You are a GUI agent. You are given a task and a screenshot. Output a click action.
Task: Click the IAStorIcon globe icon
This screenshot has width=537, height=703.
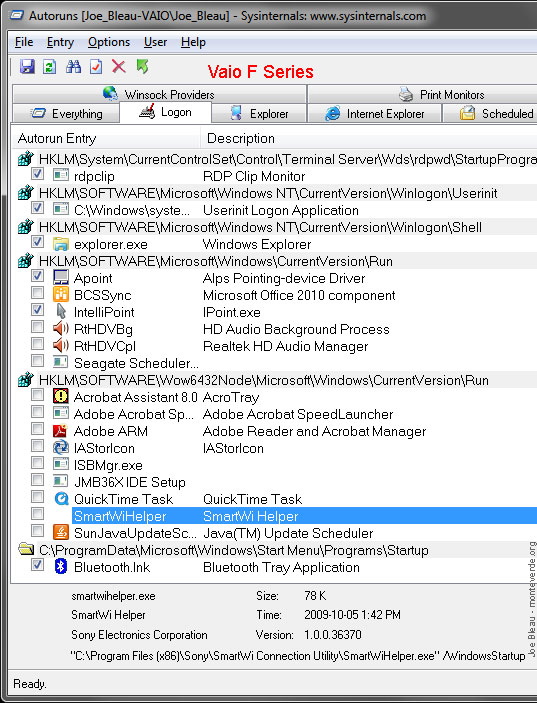(x=61, y=447)
